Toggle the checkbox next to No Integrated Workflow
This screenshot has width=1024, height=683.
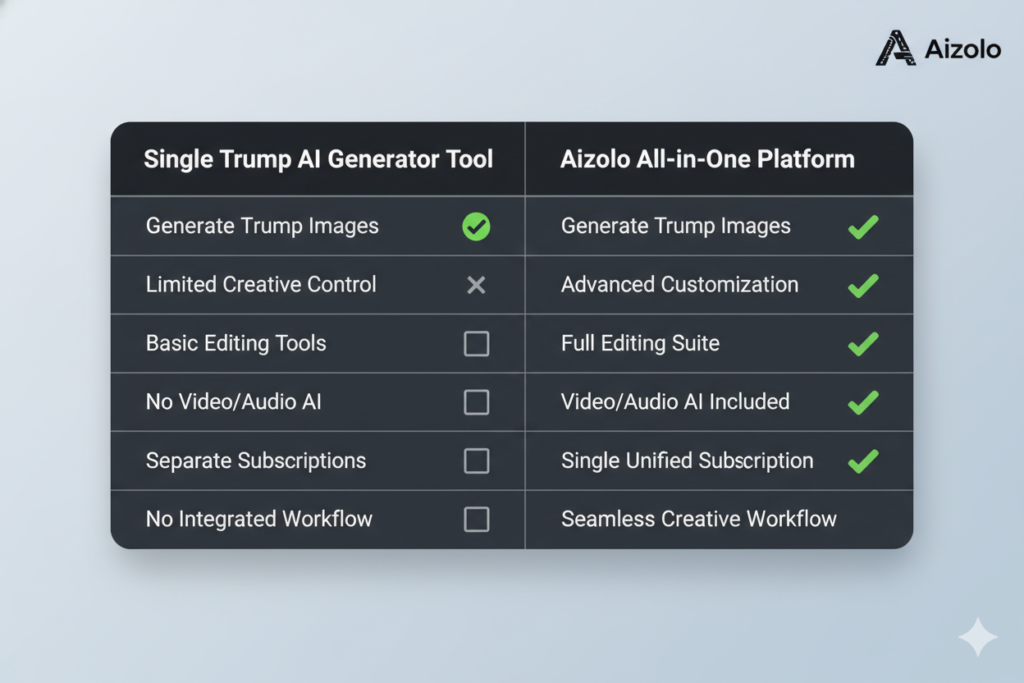[x=476, y=519]
